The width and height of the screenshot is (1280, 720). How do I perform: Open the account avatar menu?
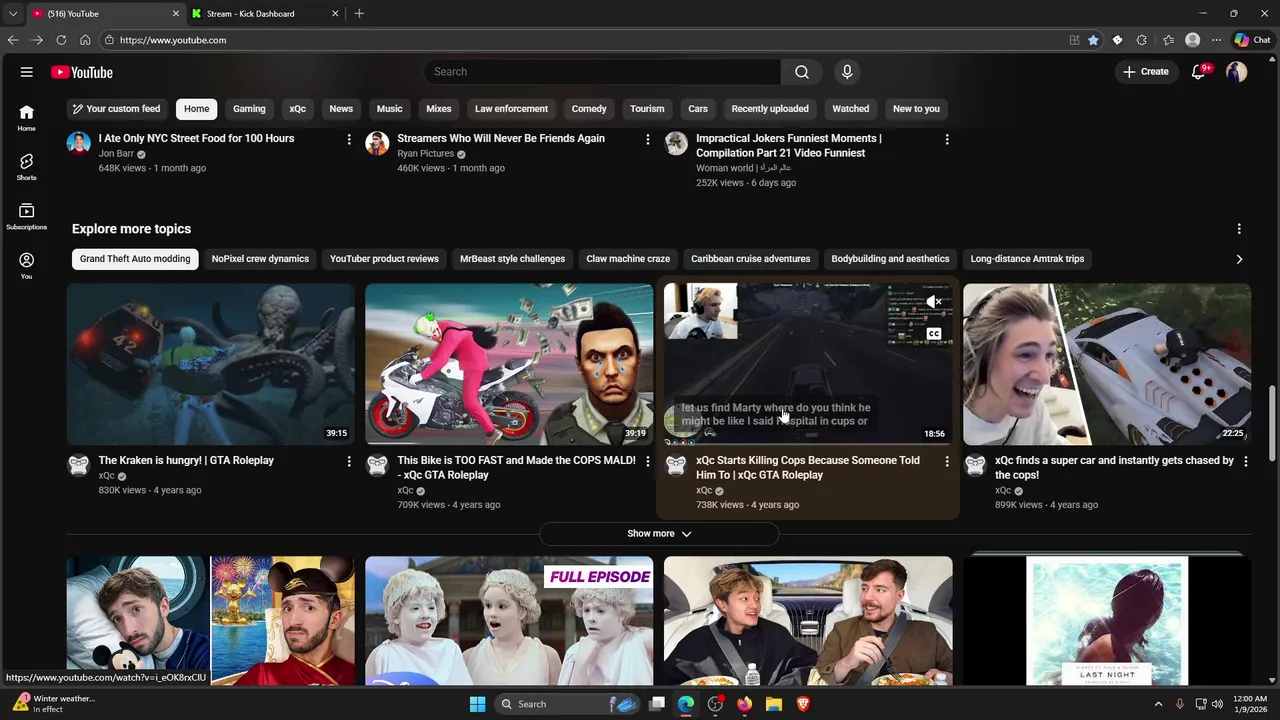(x=1237, y=72)
